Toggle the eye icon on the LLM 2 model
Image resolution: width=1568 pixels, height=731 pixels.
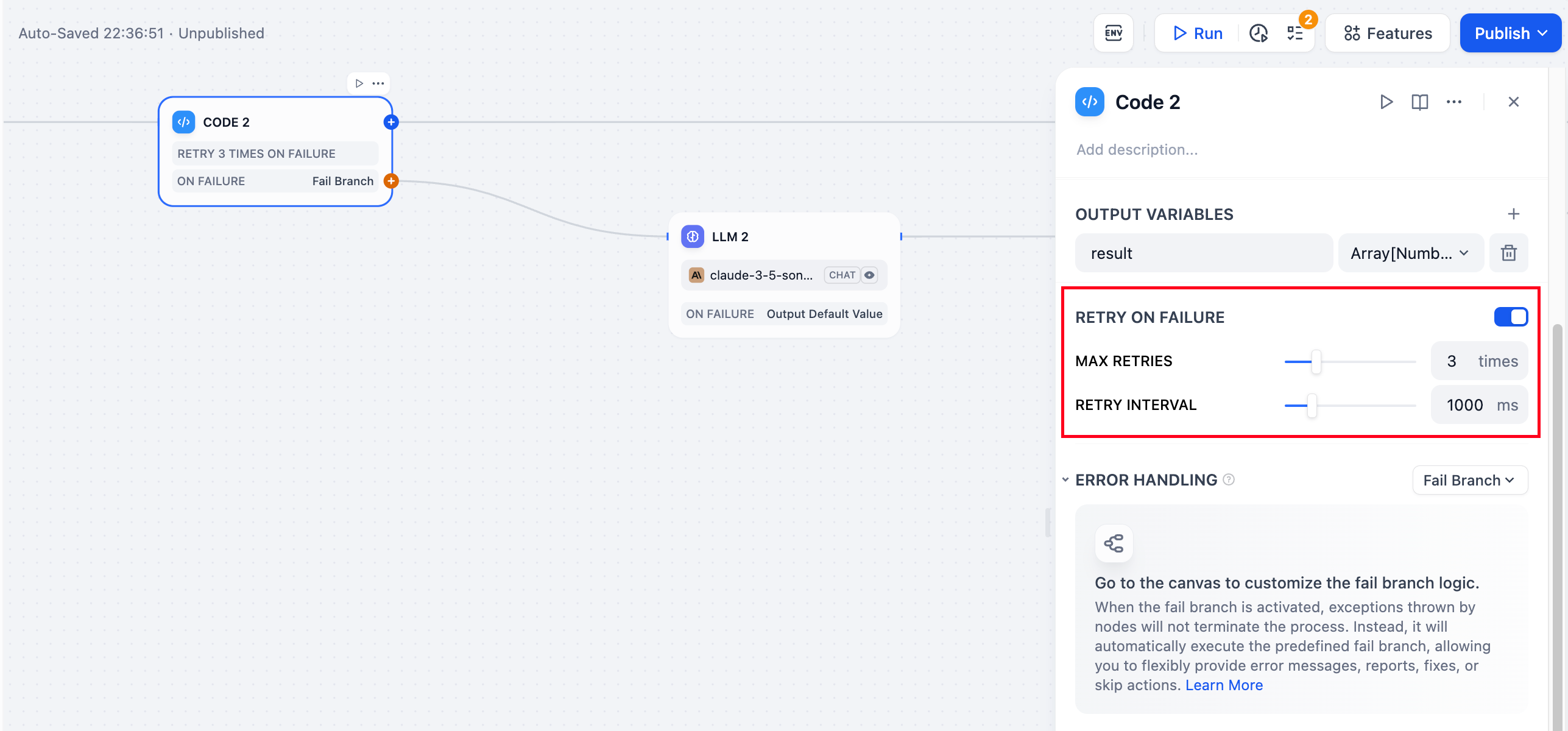point(869,275)
